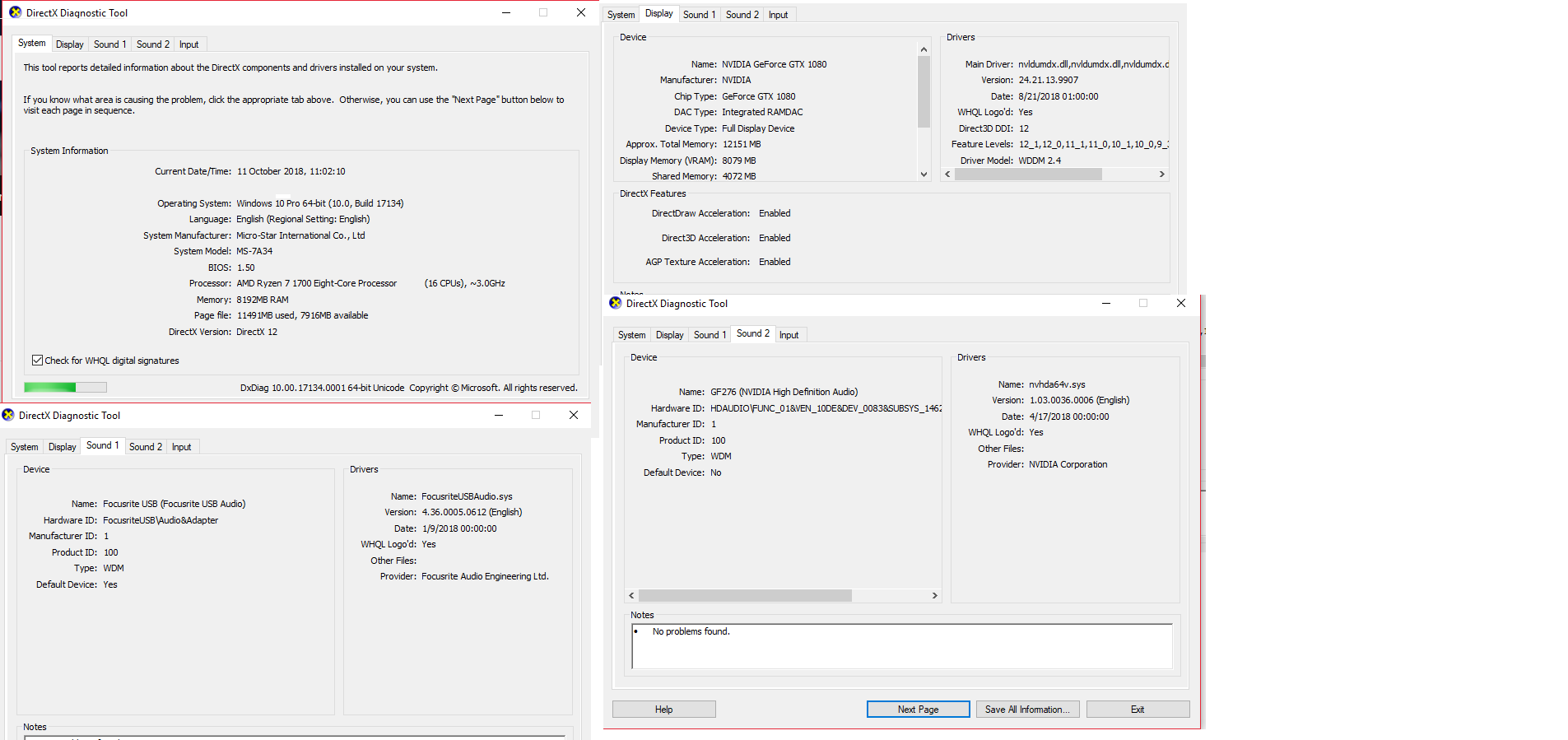Image resolution: width=1568 pixels, height=740 pixels.
Task: Click Driver Model WDDM 2.4 value
Action: click(1040, 161)
